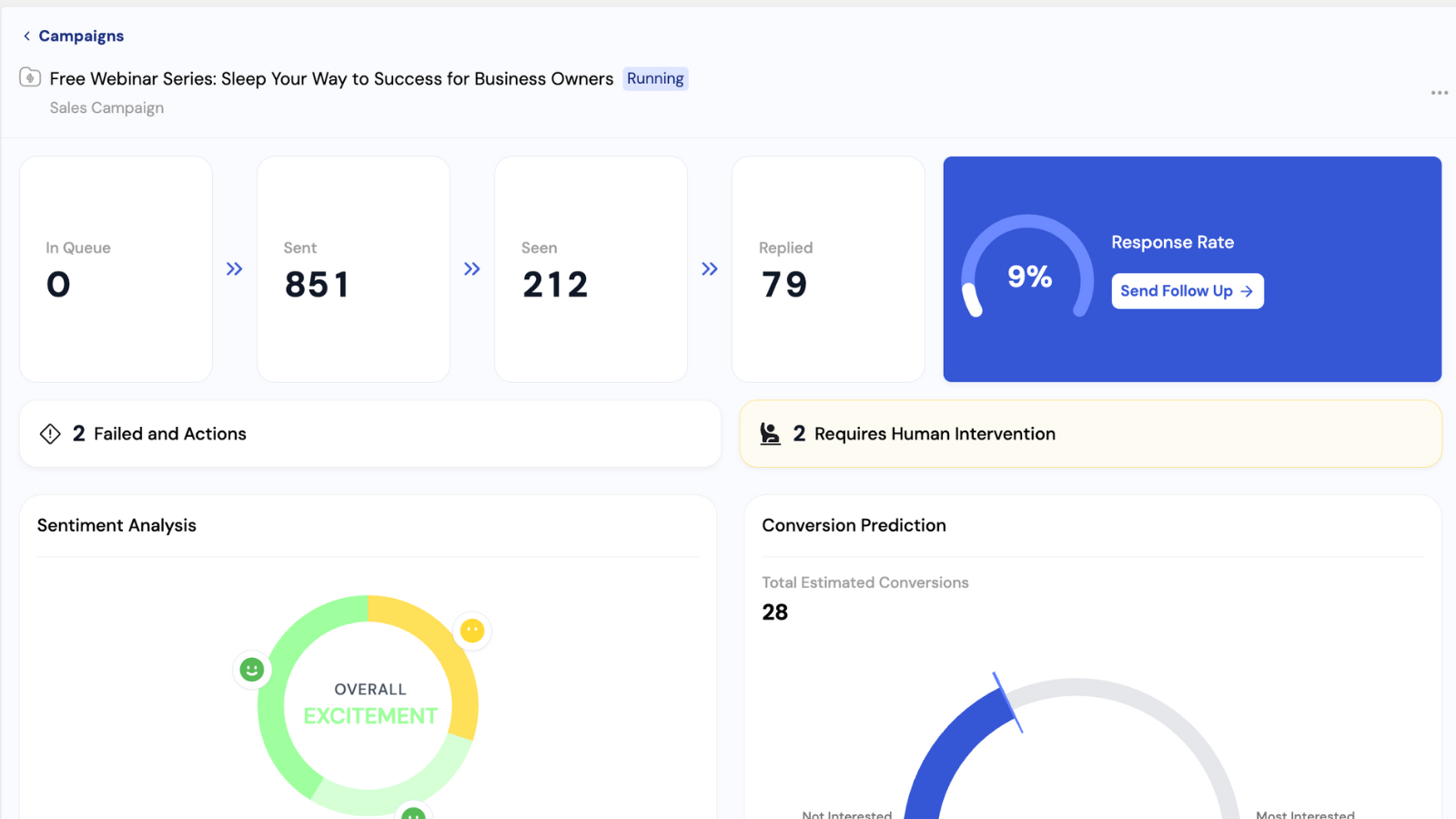Viewport: 1456px width, 819px height.
Task: Open the Replied 79 stat card
Action: [x=828, y=269]
